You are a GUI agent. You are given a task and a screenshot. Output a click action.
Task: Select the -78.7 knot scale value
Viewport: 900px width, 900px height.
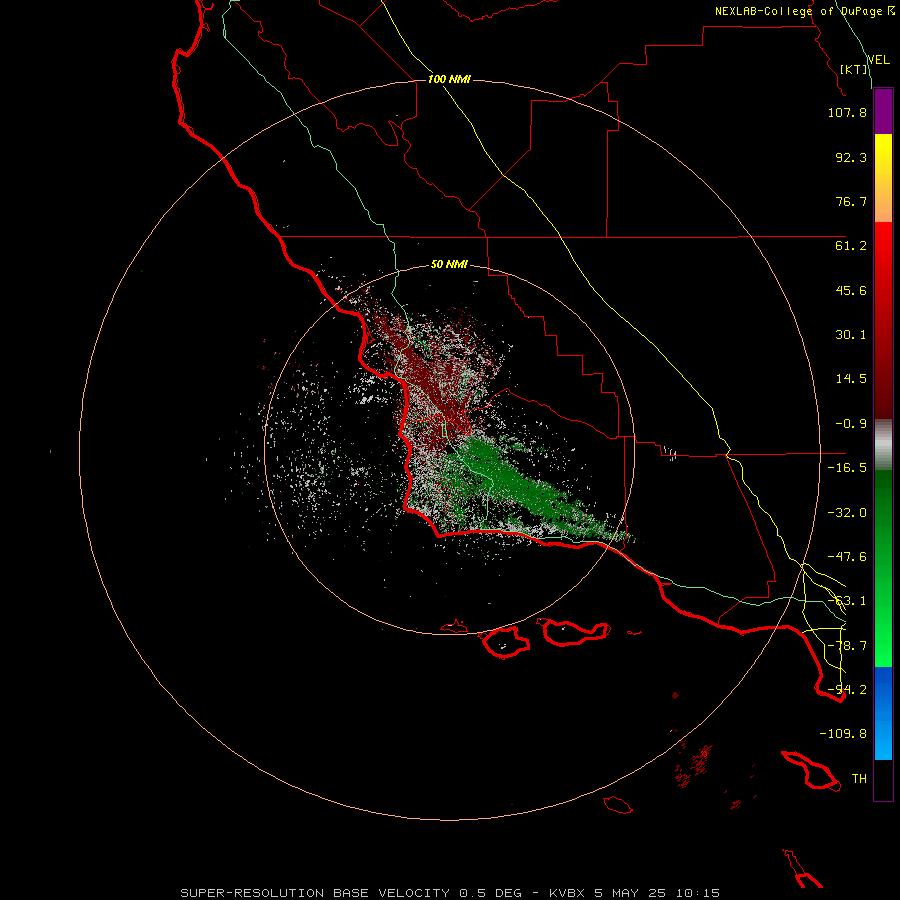847,646
